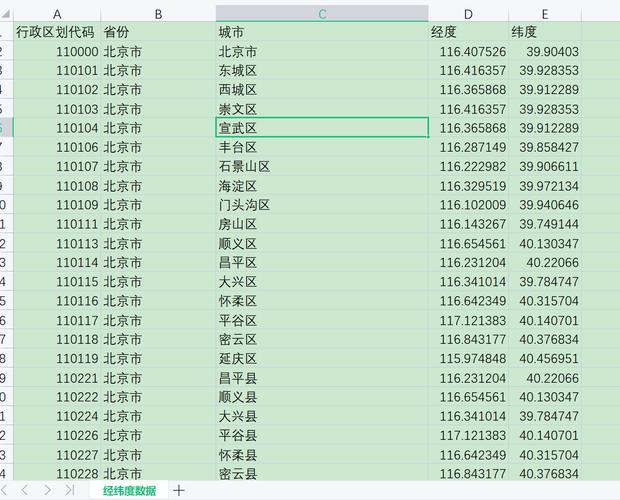Select the 怀柔区 cell
The width and height of the screenshot is (620, 500).
[x=322, y=301]
